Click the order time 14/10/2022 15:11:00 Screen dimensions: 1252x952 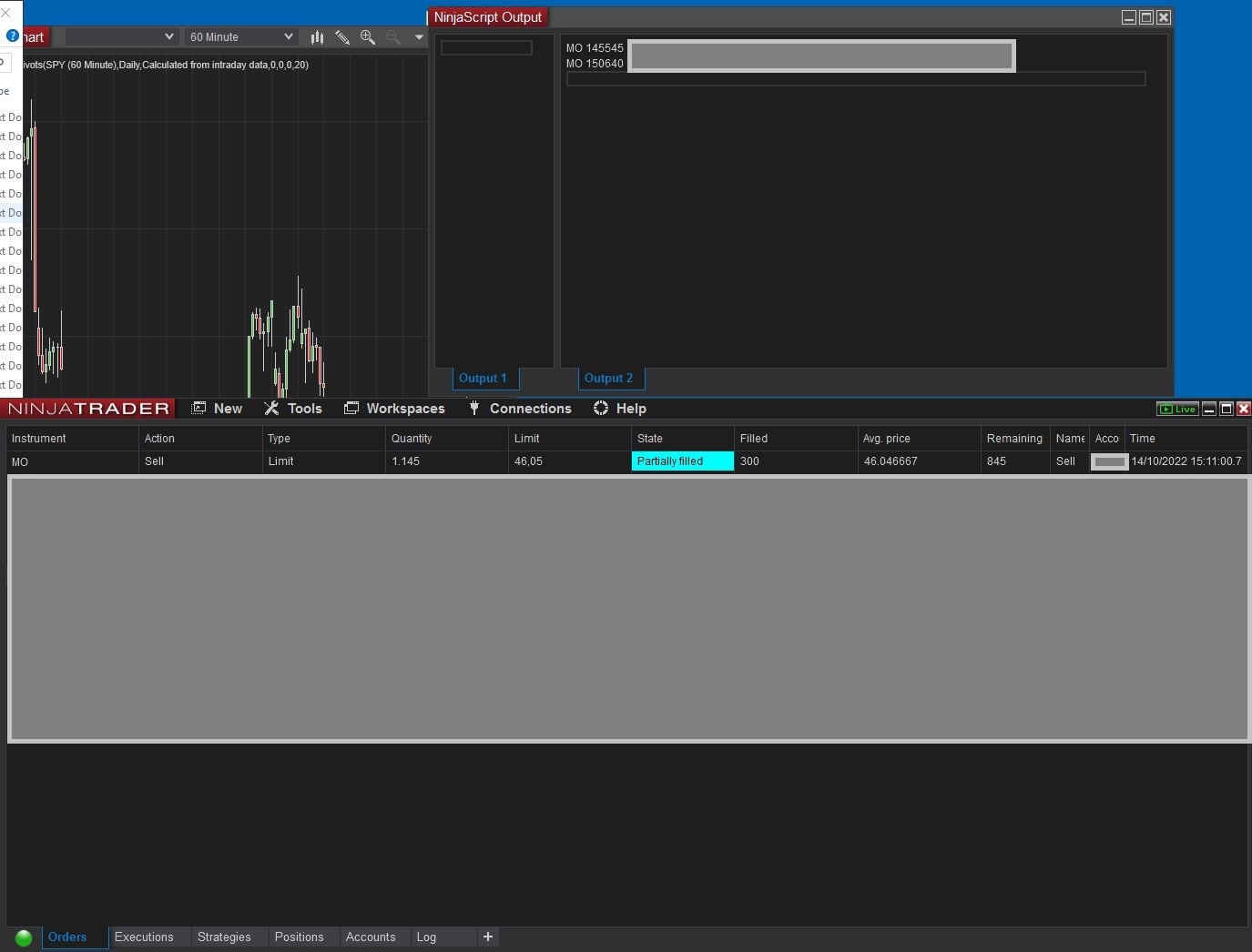1186,461
